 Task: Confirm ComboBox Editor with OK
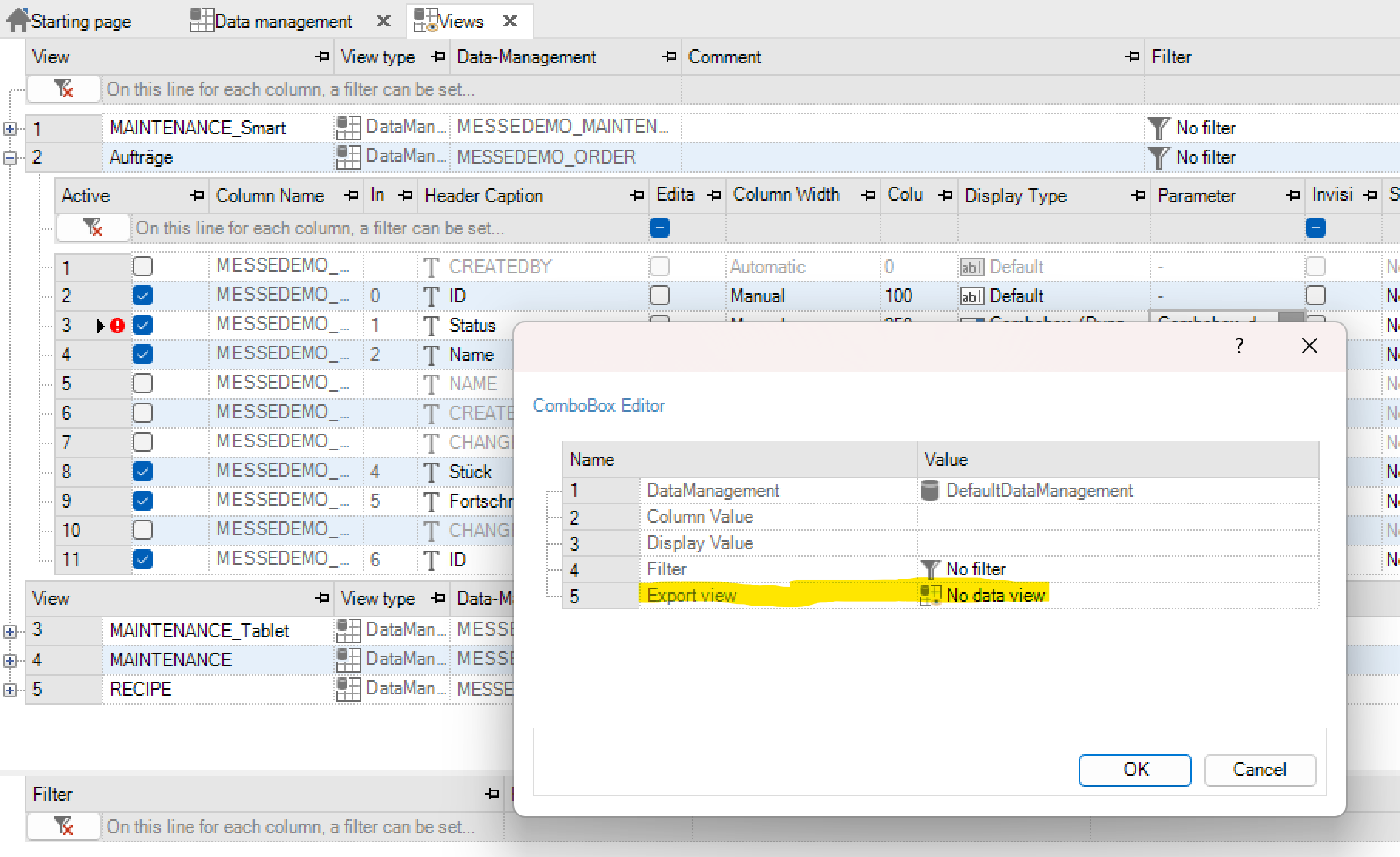(1135, 770)
